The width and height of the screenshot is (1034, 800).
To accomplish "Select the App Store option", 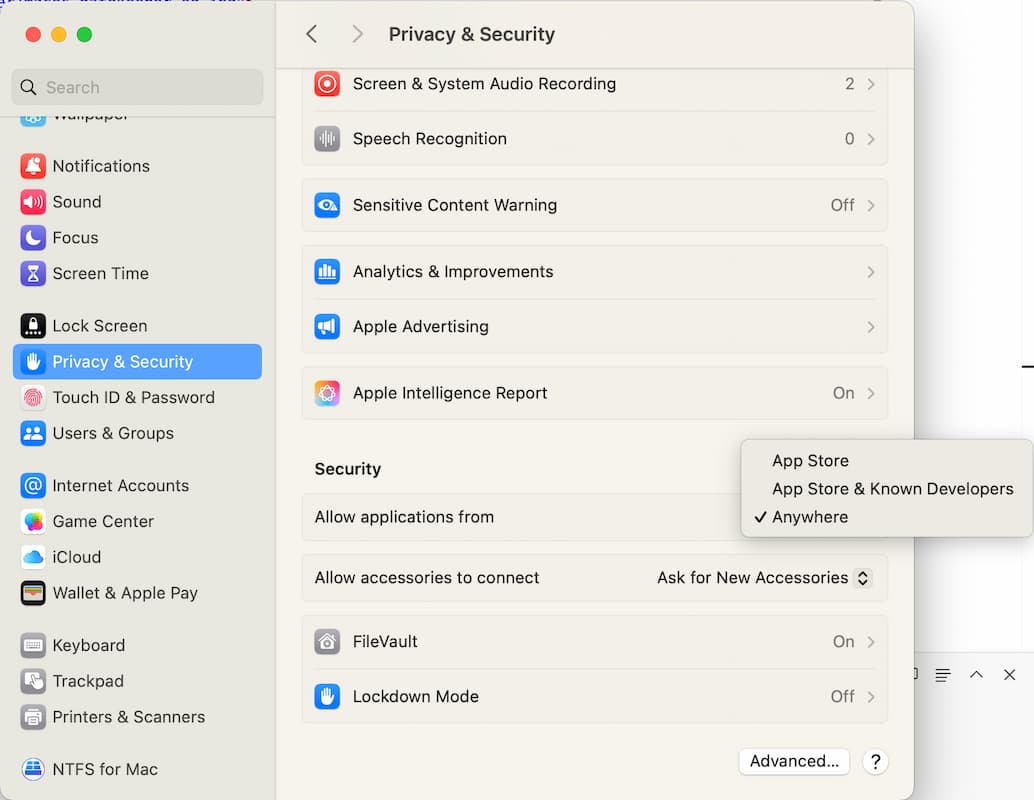I will (810, 461).
